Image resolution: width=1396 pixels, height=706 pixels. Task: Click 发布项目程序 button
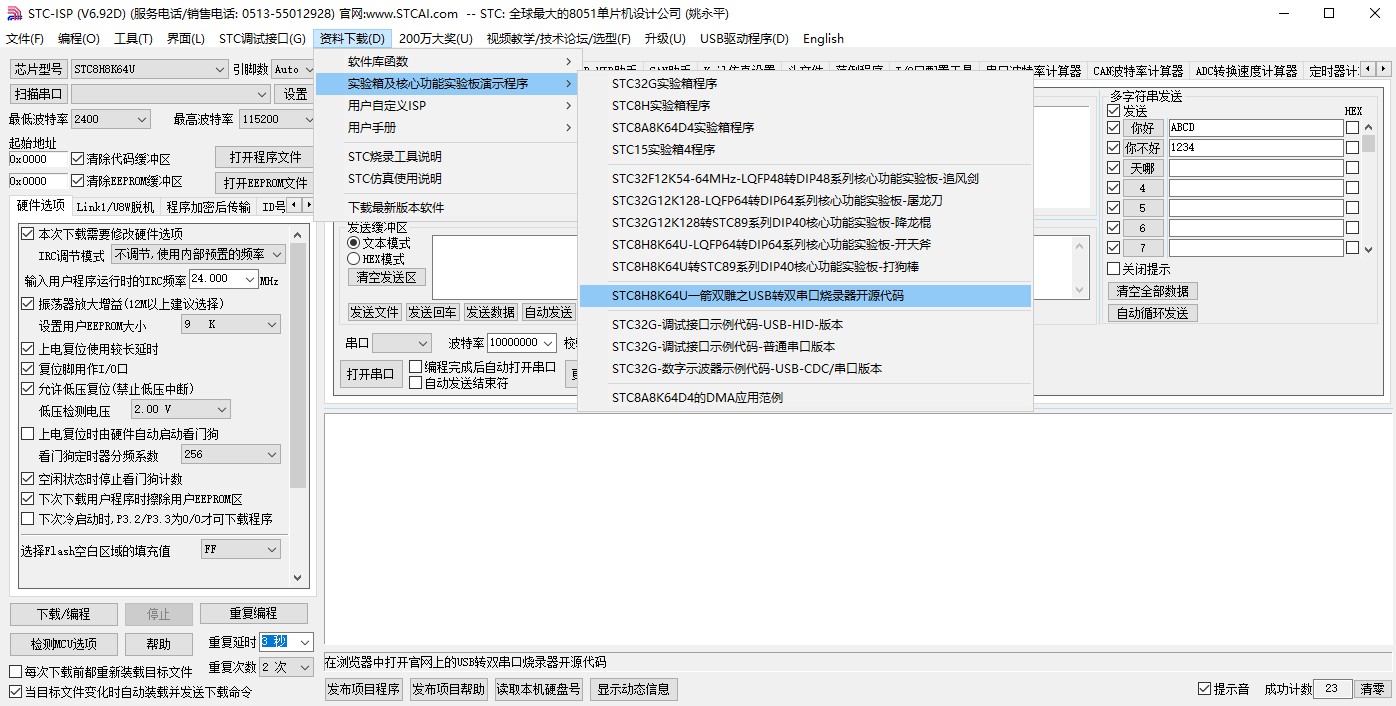pyautogui.click(x=365, y=689)
